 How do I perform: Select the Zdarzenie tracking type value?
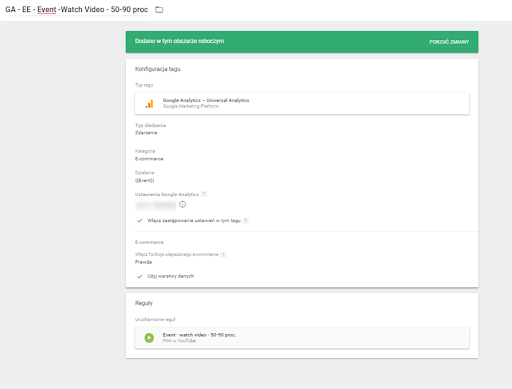click(x=146, y=133)
